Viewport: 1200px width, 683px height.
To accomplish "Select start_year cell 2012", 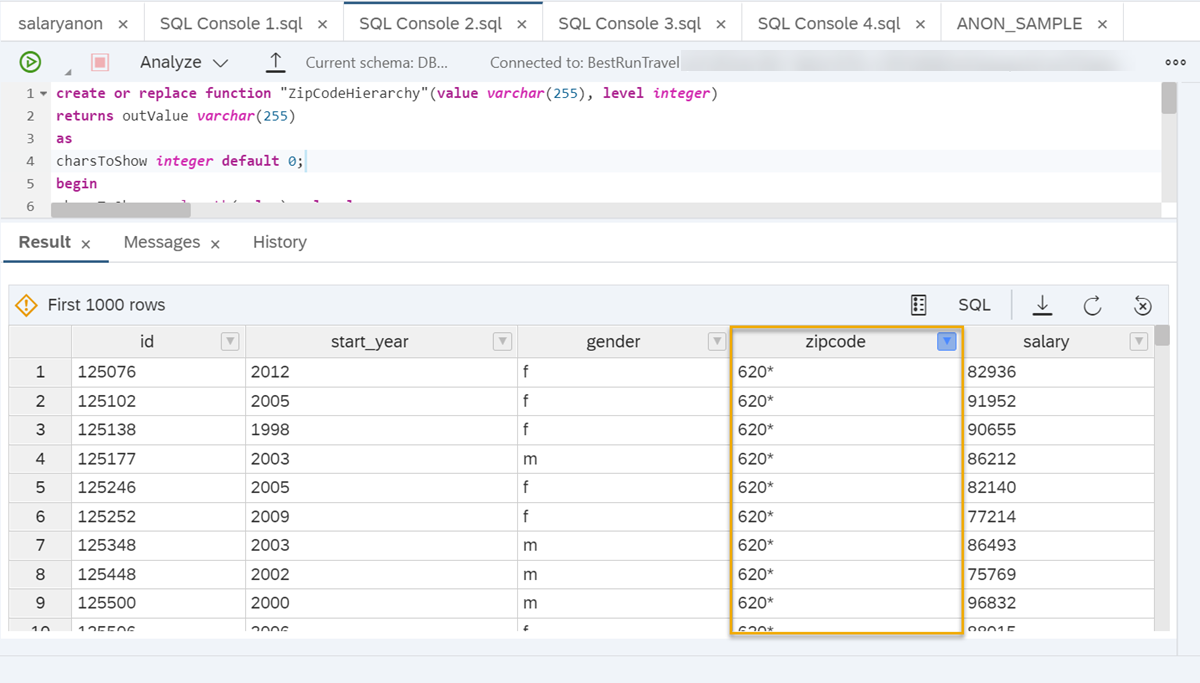I will pyautogui.click(x=381, y=372).
